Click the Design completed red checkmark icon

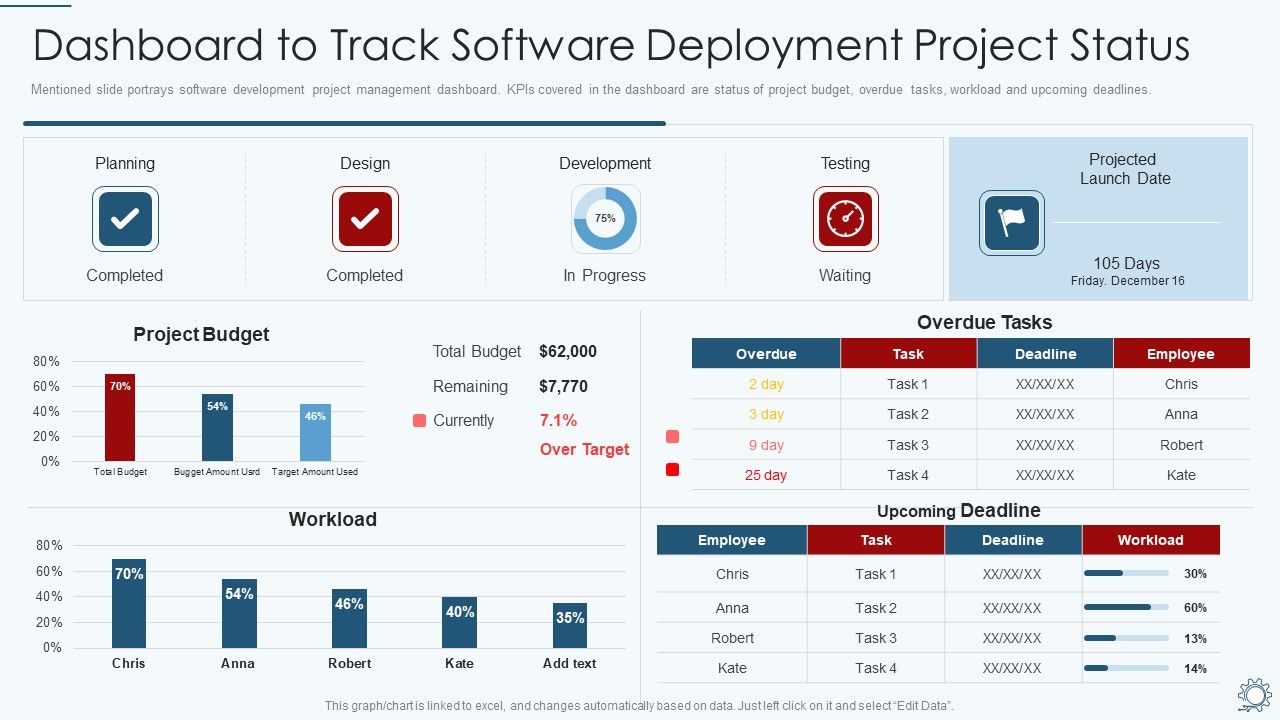pos(365,219)
